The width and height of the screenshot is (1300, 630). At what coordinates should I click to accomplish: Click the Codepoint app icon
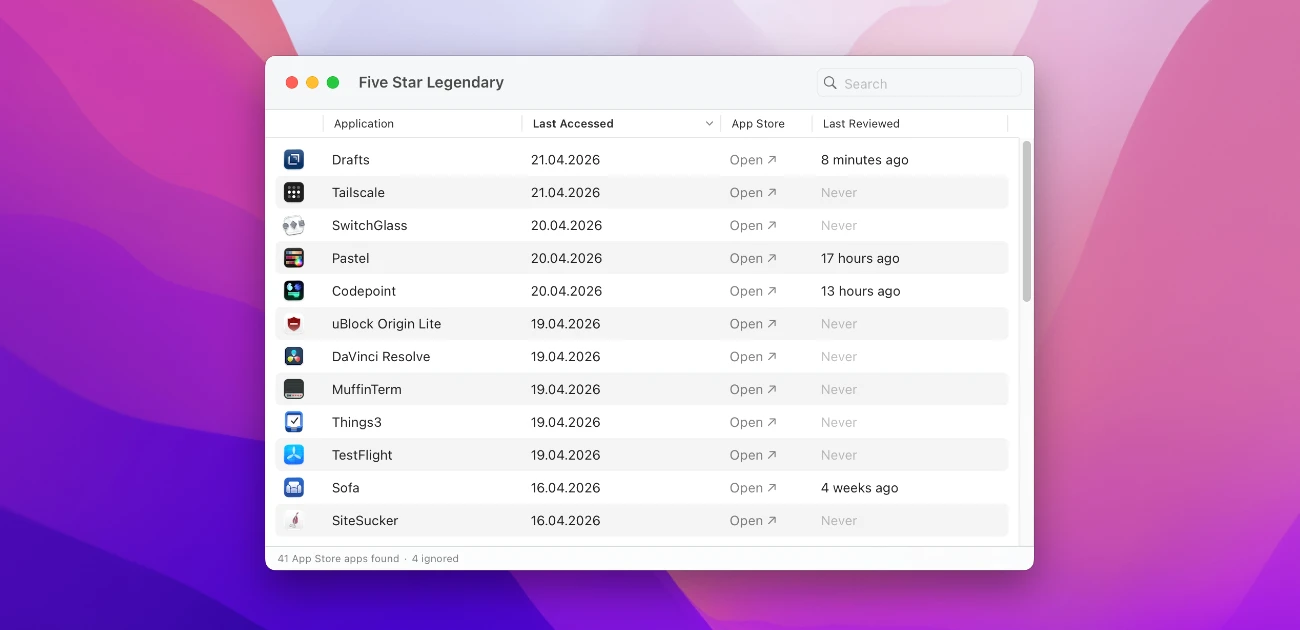pos(293,291)
